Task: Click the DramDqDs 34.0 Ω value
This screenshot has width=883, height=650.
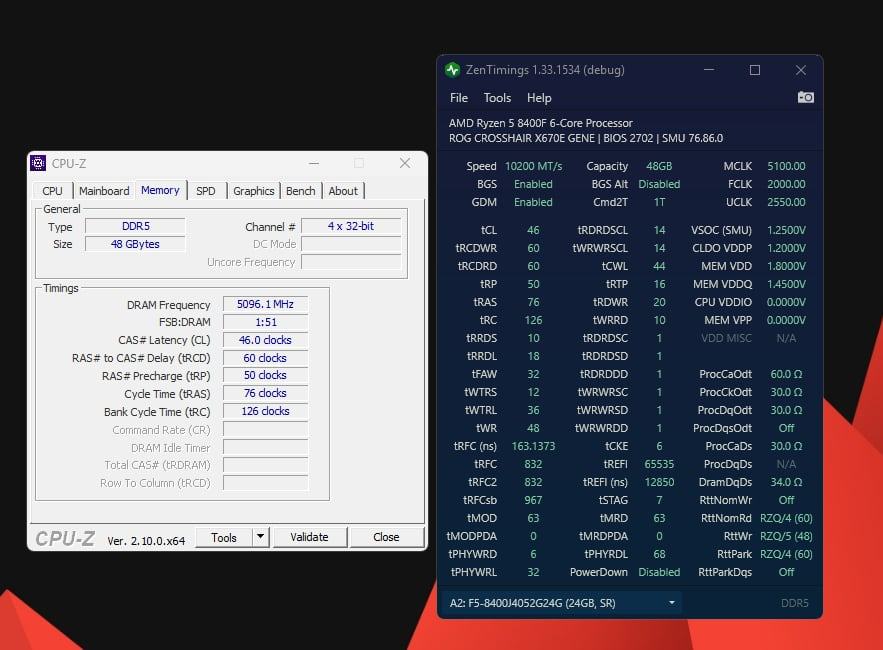Action: 786,482
